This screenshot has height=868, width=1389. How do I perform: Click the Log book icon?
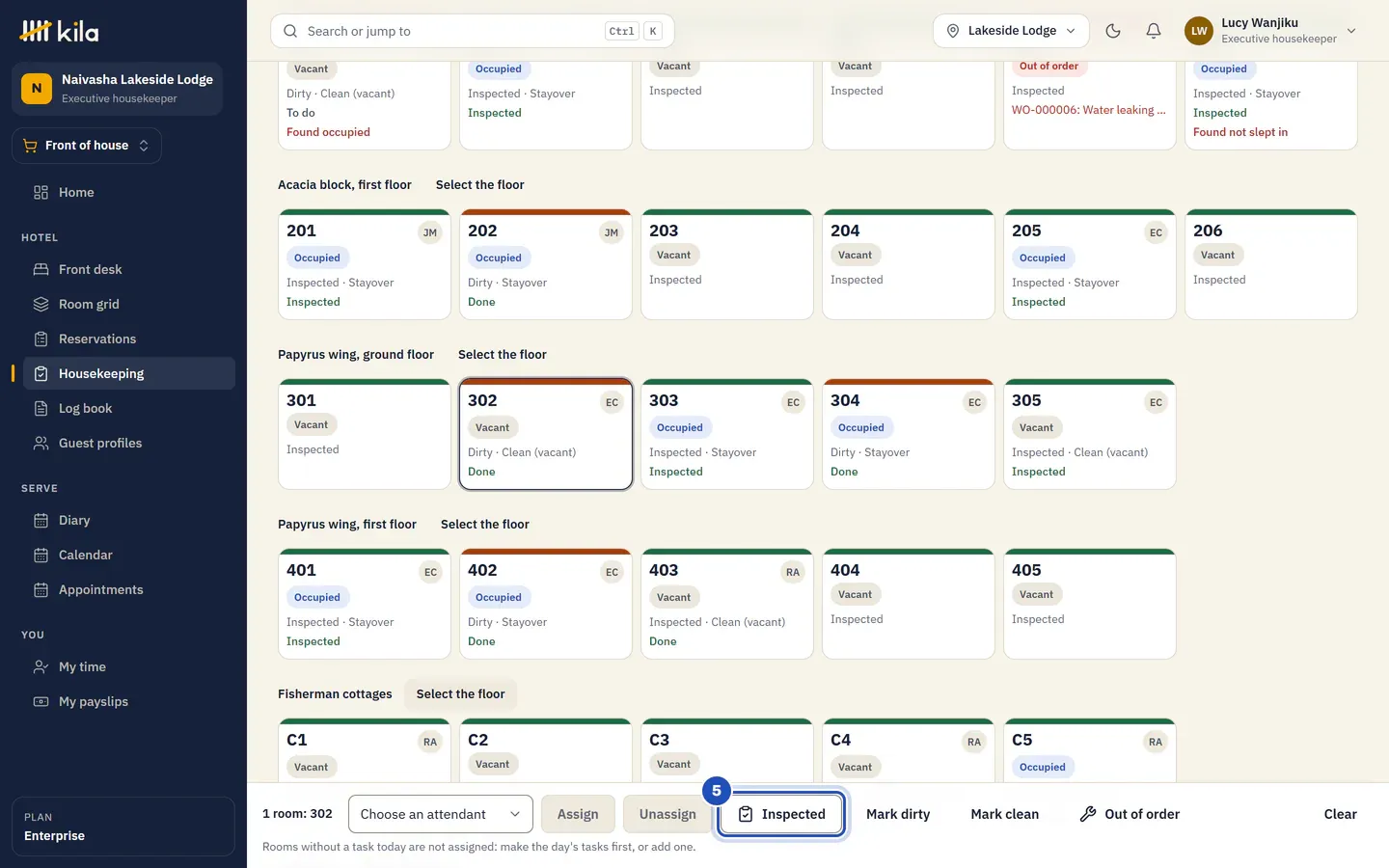(41, 408)
